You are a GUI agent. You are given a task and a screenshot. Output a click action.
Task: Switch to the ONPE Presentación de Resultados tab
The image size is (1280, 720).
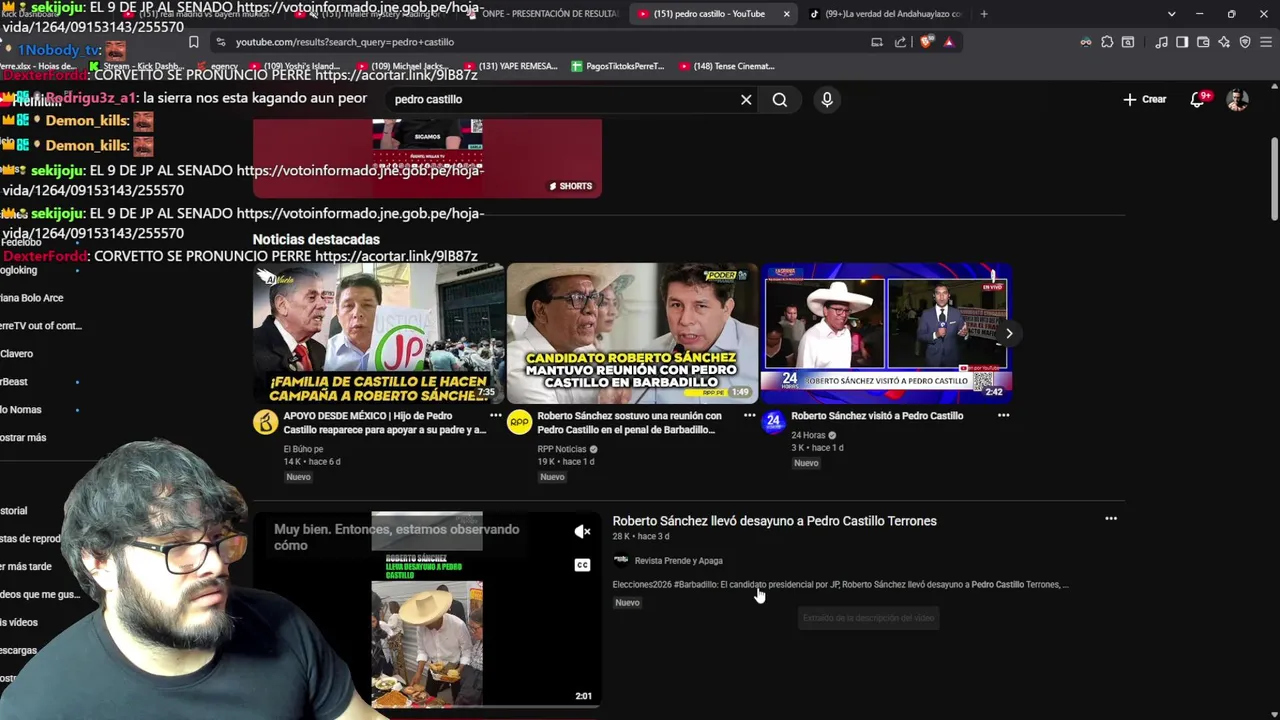point(543,14)
